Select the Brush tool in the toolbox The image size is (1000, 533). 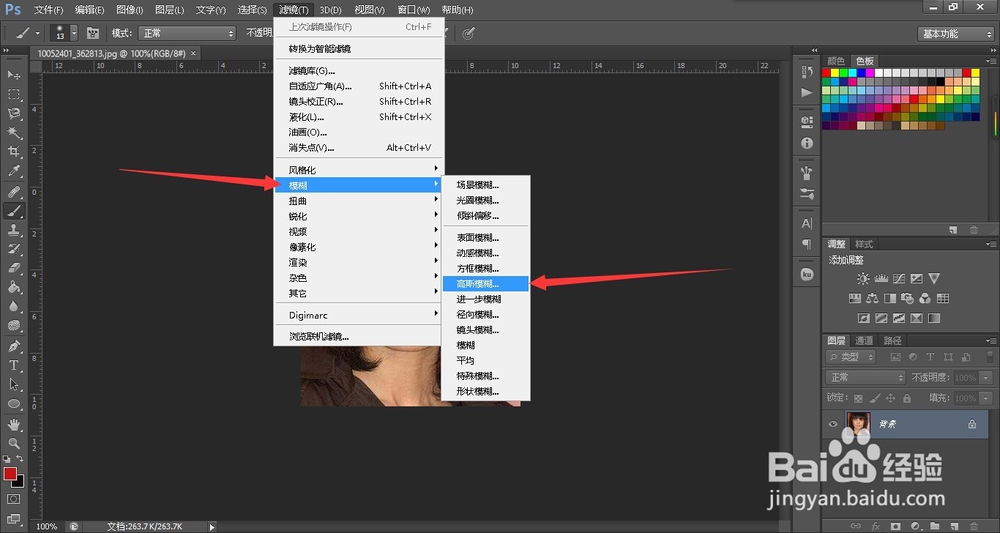(x=13, y=210)
